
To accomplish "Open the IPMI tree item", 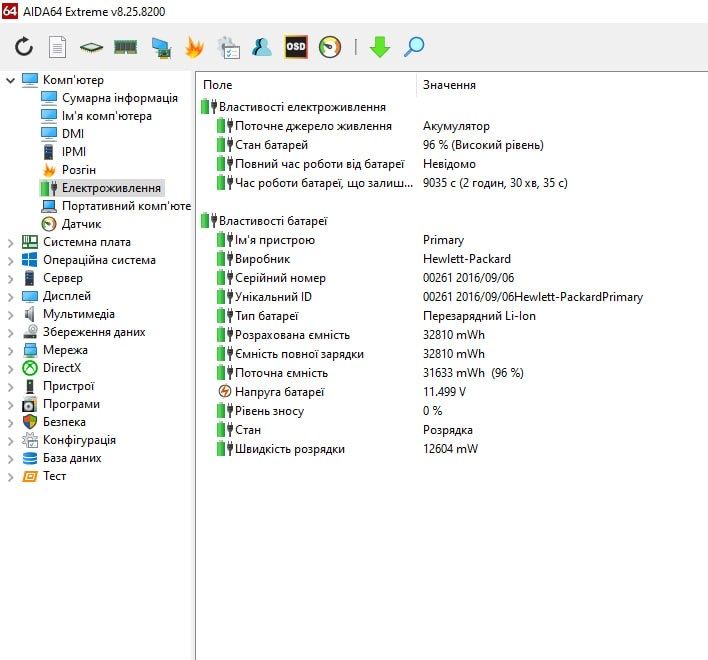I will click(x=74, y=152).
